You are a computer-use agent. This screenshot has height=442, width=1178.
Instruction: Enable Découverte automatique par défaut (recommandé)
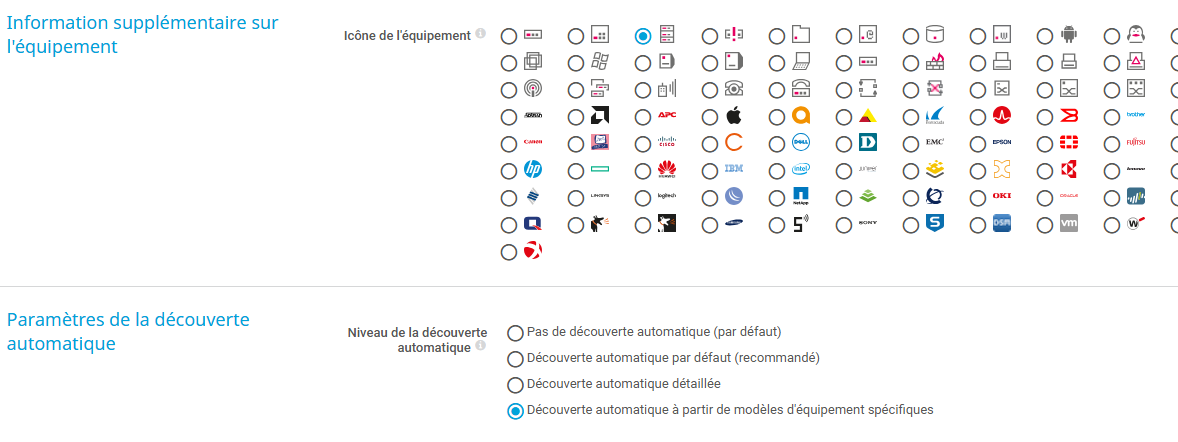tap(516, 358)
